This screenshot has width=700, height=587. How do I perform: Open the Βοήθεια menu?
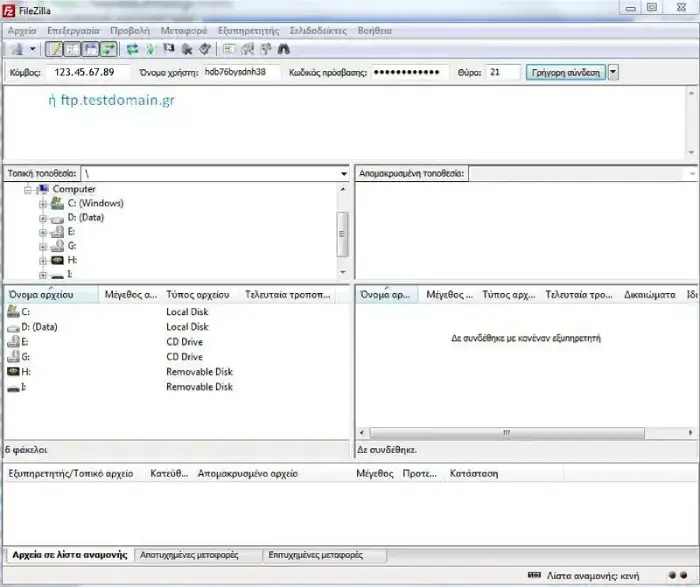pos(375,31)
